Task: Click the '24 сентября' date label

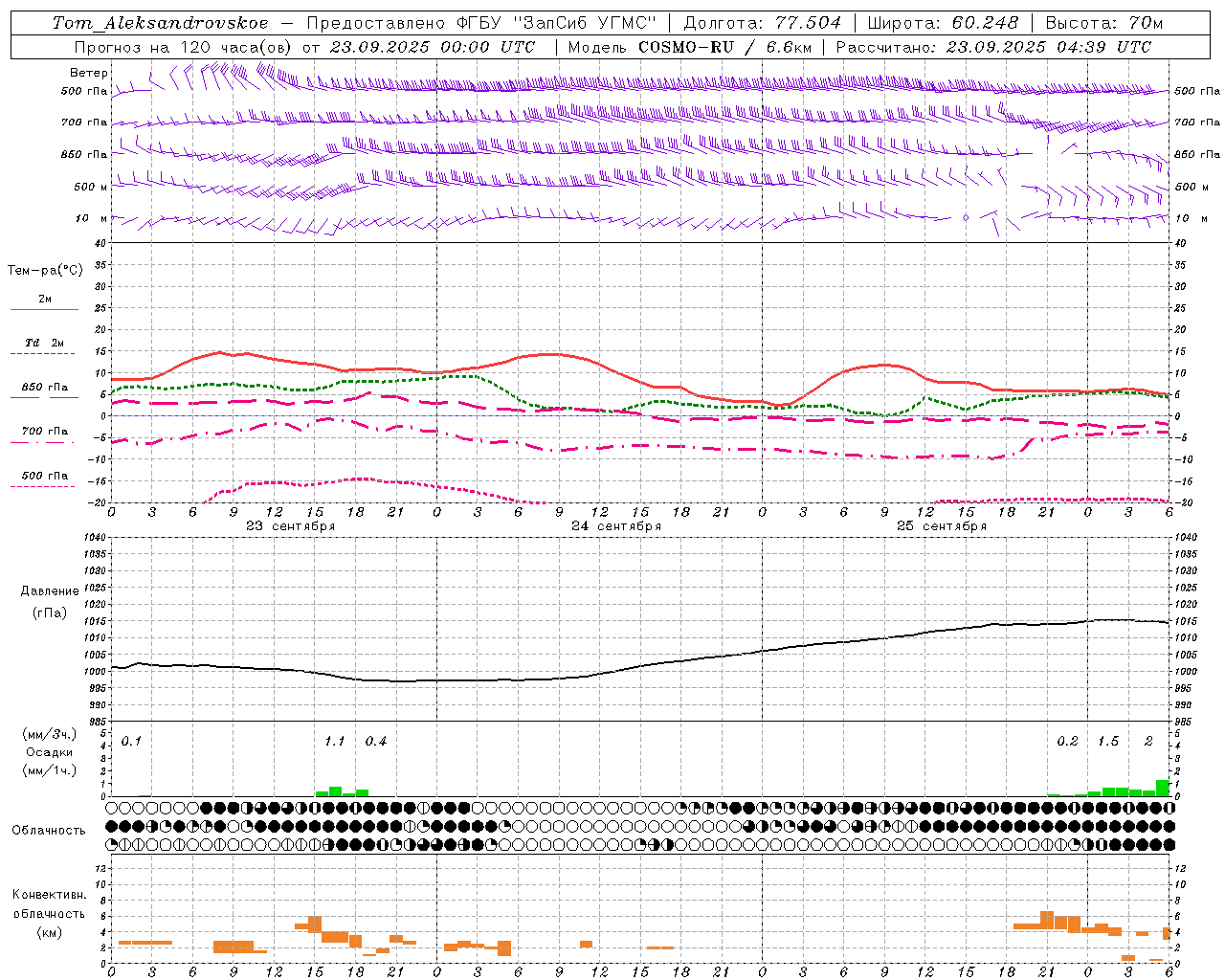Action: coord(616,526)
